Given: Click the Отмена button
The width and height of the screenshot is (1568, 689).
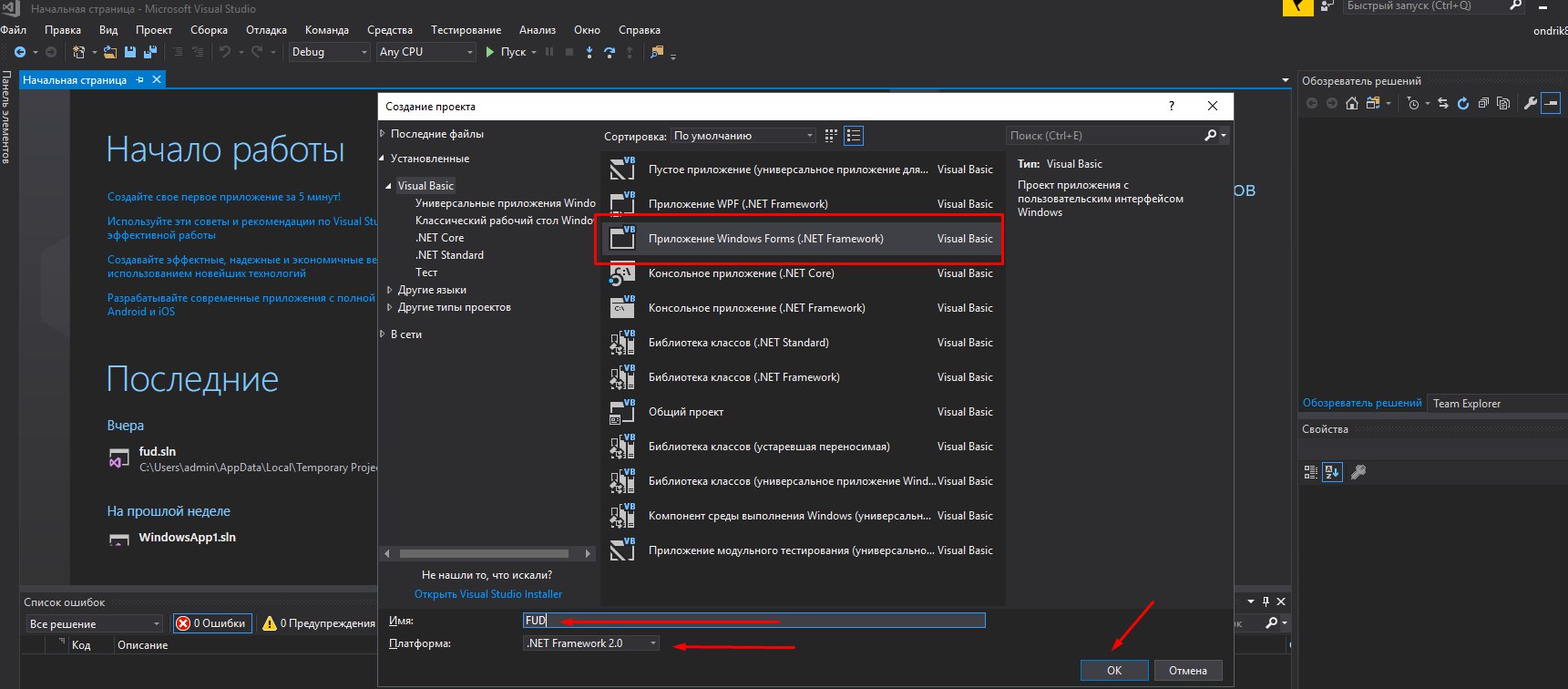Looking at the screenshot, I should click(1188, 671).
